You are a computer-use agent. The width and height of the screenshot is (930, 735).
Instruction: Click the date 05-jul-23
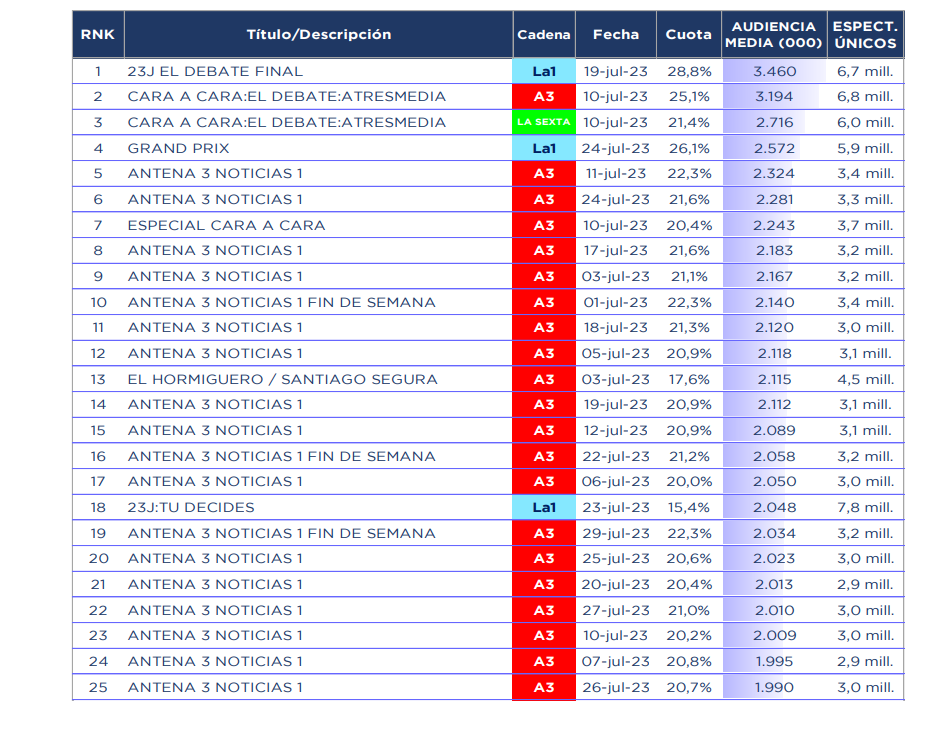coord(616,354)
